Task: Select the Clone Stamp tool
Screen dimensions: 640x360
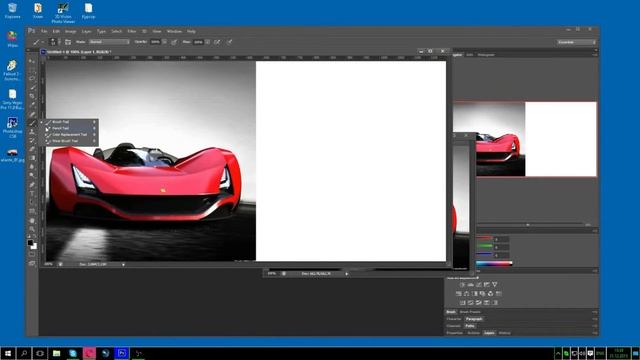Action: [x=32, y=132]
